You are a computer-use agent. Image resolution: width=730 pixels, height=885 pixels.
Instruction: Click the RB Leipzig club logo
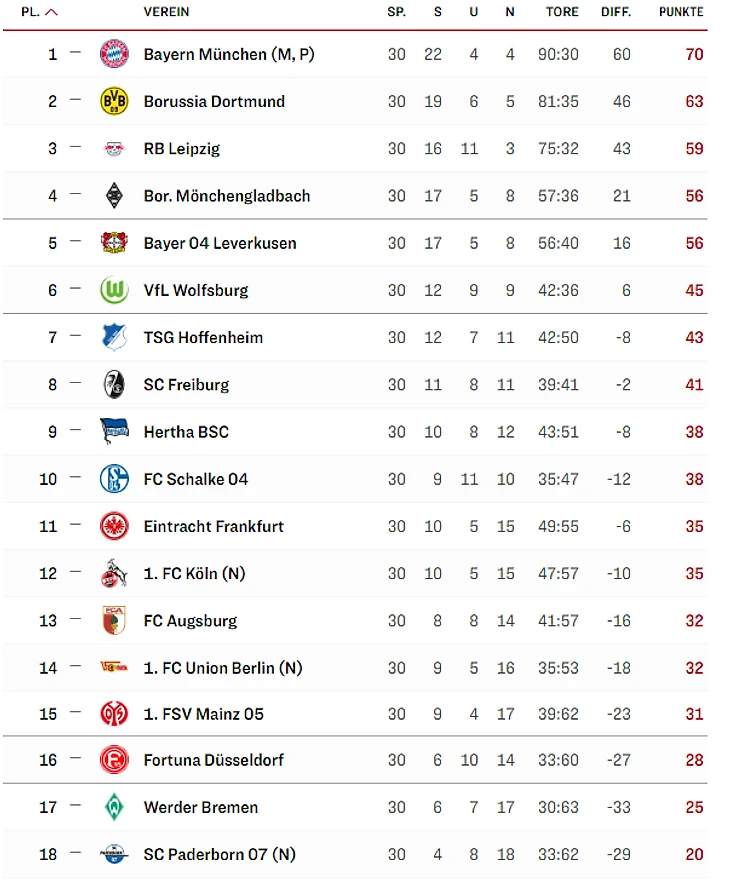[114, 149]
